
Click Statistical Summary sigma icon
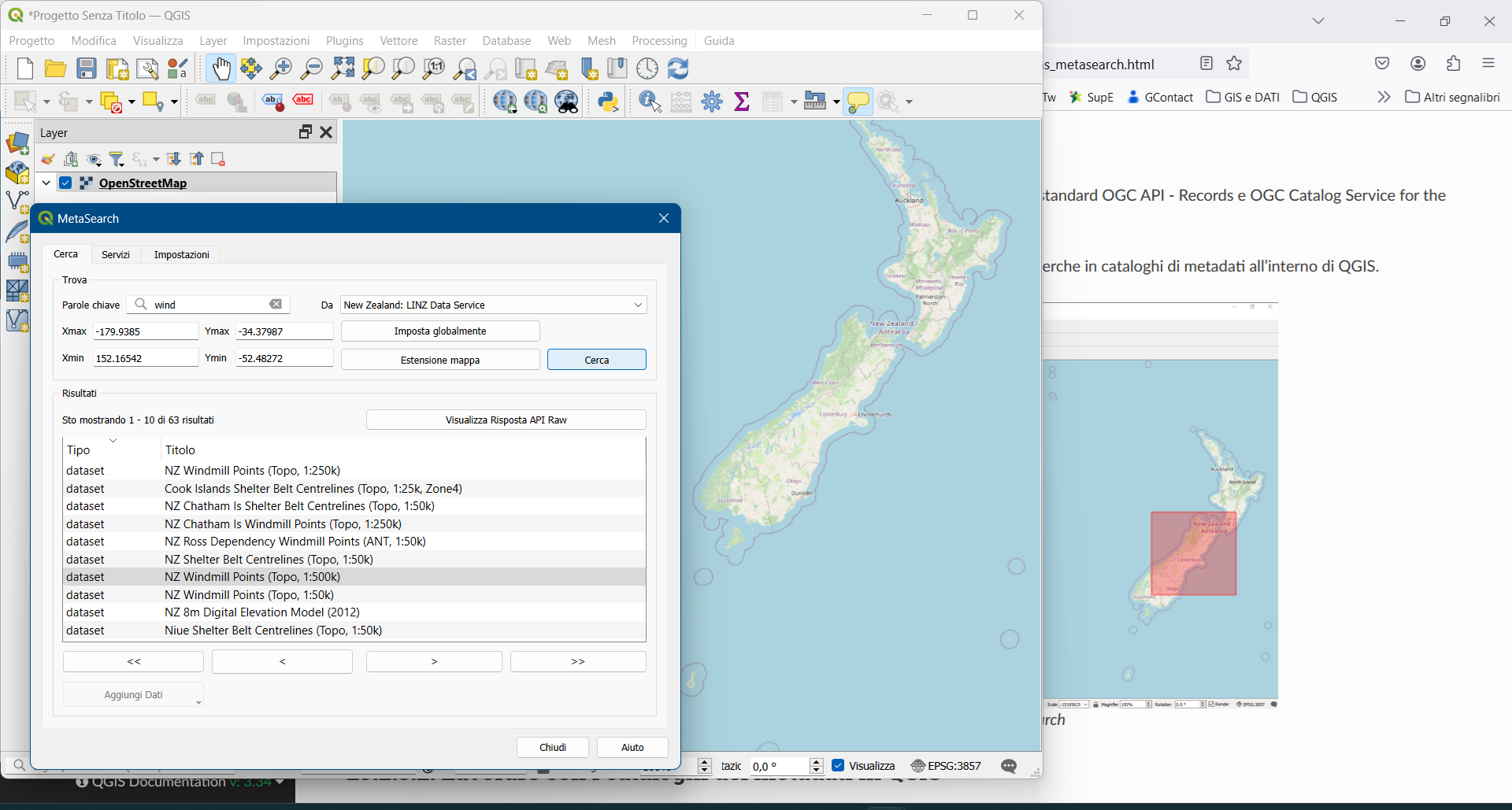coord(742,102)
